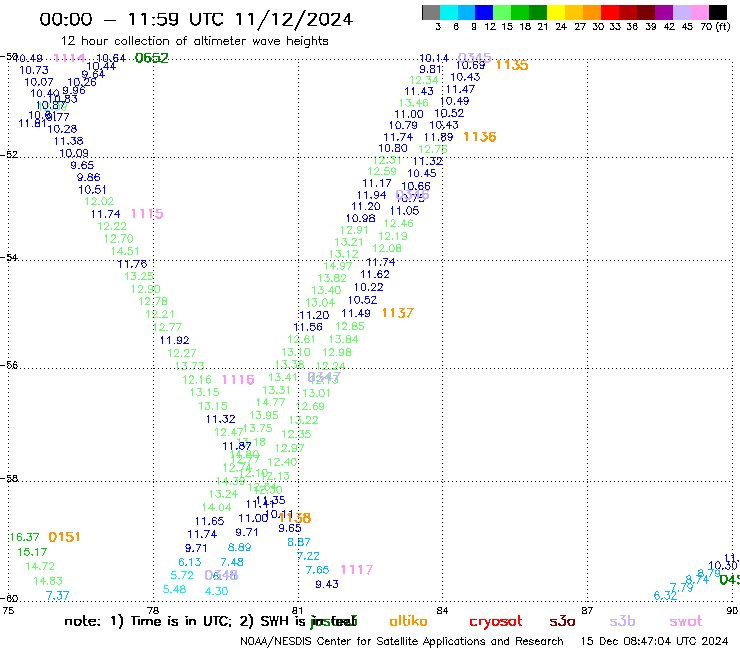The image size is (740, 650).
Task: Click the 's3b' satellite legend label
Action: (622, 621)
